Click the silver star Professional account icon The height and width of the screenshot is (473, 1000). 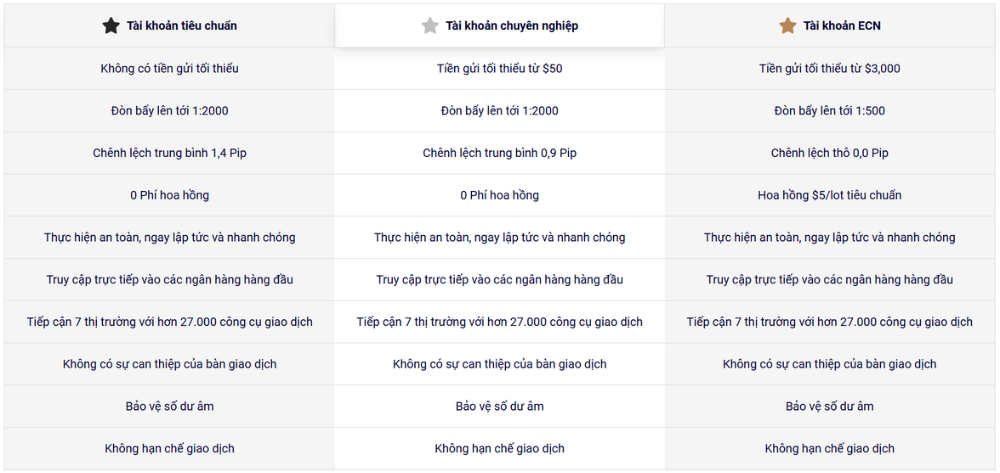click(430, 26)
